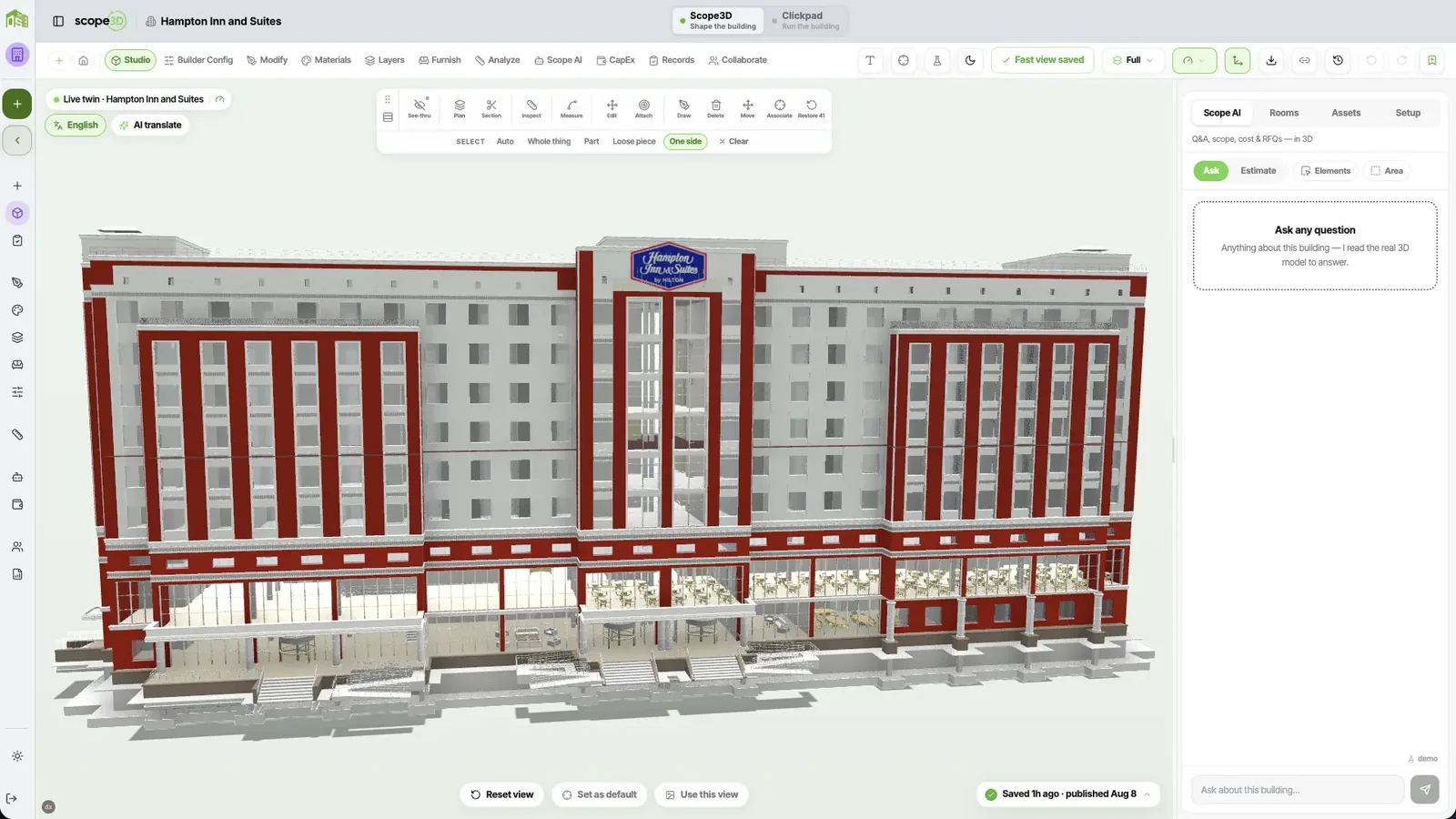The image size is (1456, 819).
Task: Select the Loose piece selection mode
Action: click(634, 141)
